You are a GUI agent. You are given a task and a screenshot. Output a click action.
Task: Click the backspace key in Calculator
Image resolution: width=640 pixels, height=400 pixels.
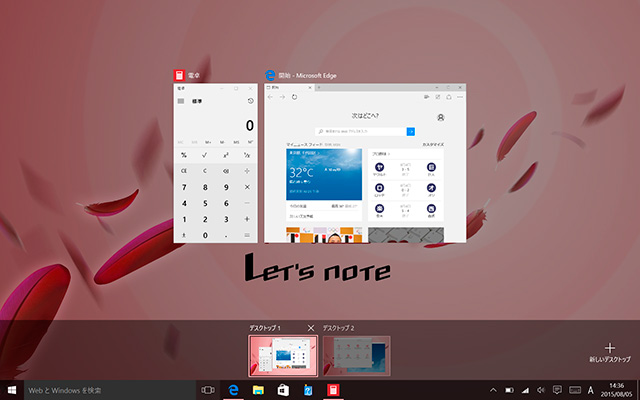[x=226, y=171]
